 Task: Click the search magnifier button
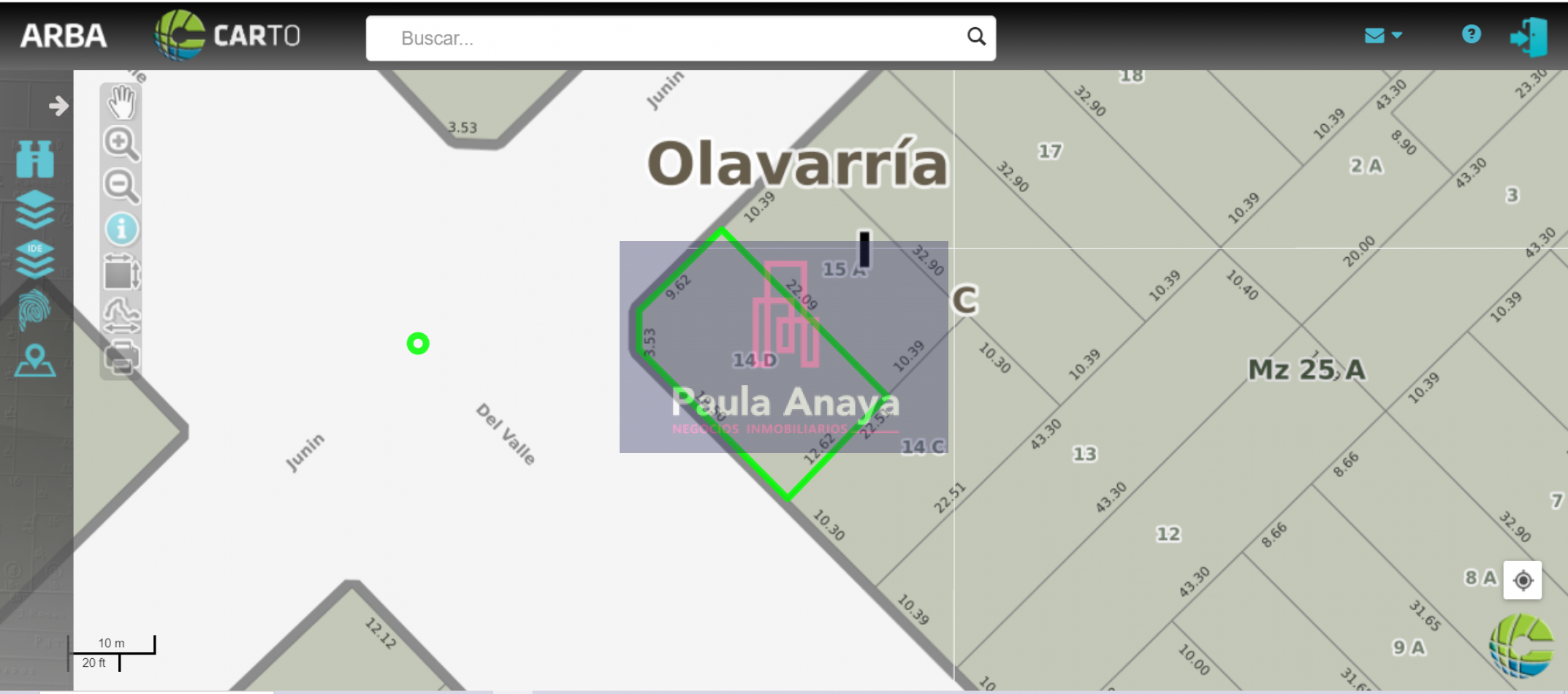[x=976, y=37]
